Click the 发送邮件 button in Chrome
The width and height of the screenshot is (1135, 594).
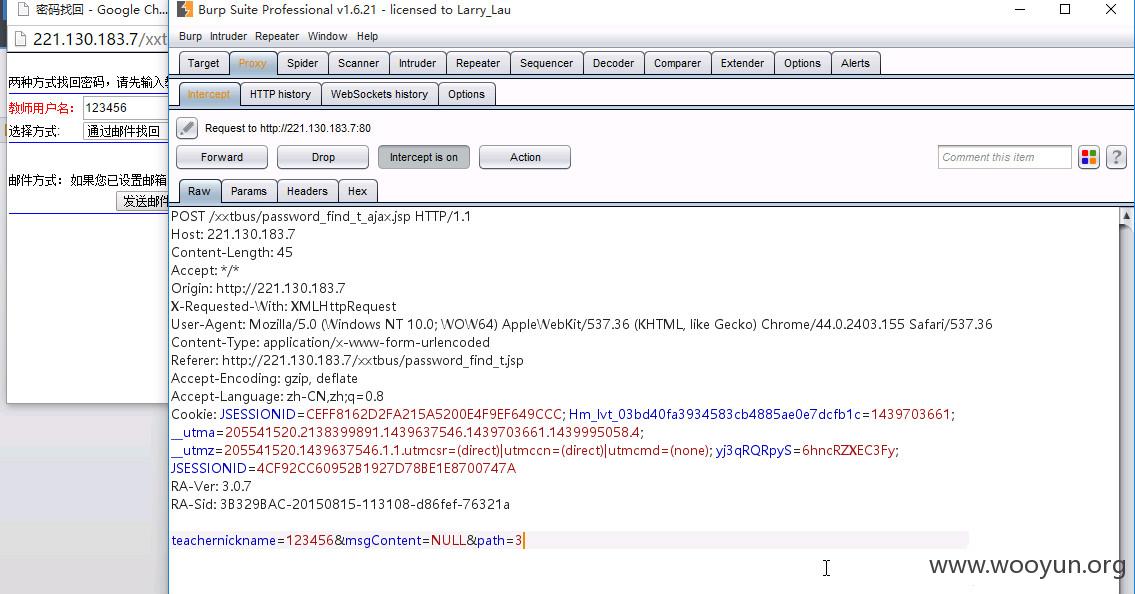click(x=143, y=201)
